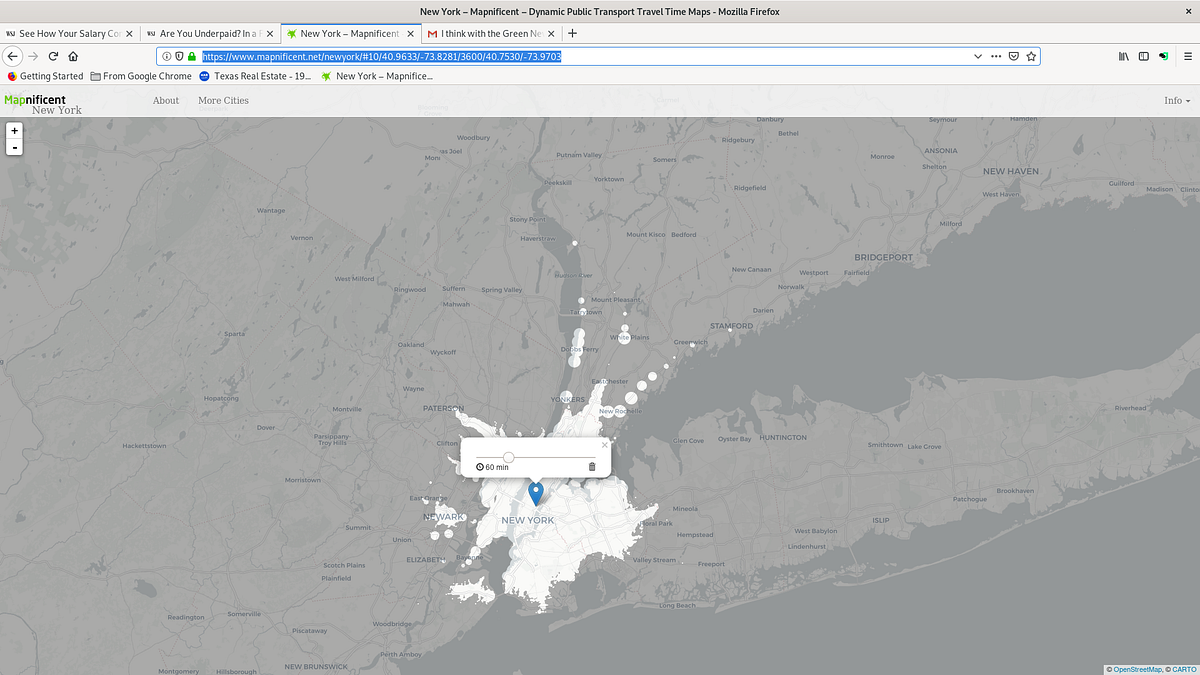Open More Cities link
The height and width of the screenshot is (675, 1200).
[223, 100]
